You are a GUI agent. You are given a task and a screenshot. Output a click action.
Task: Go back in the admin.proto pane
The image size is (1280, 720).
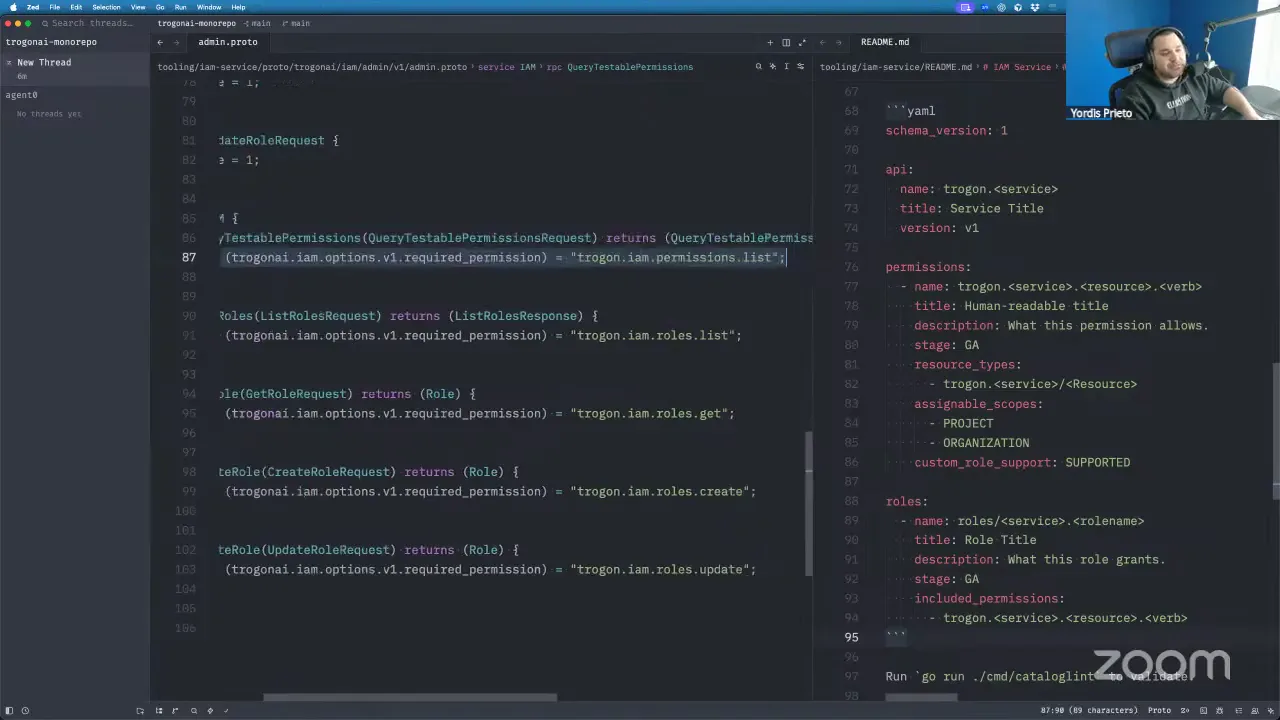tap(160, 42)
